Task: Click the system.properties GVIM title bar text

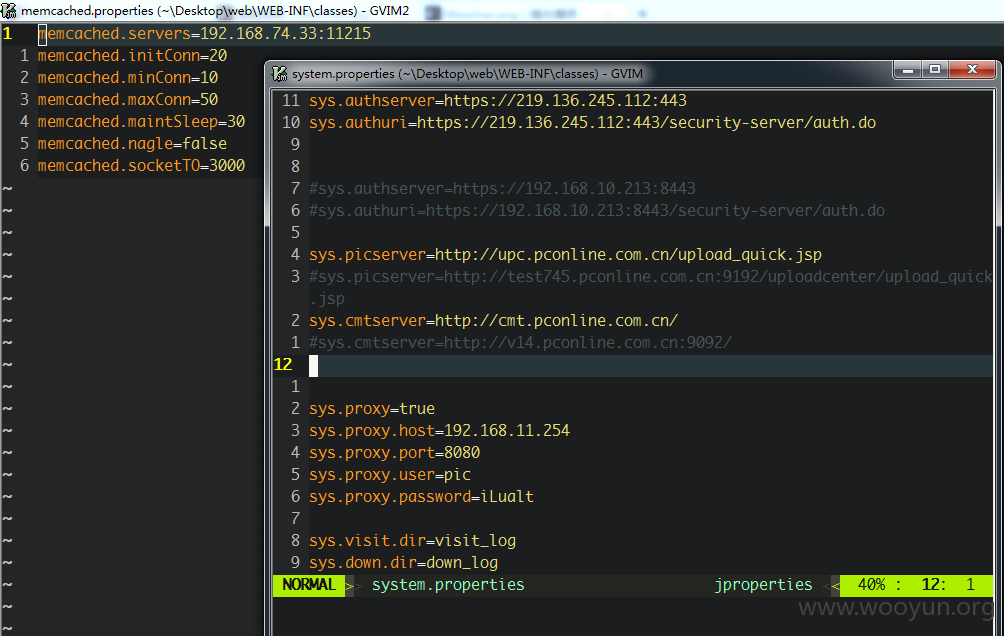Action: click(467, 74)
